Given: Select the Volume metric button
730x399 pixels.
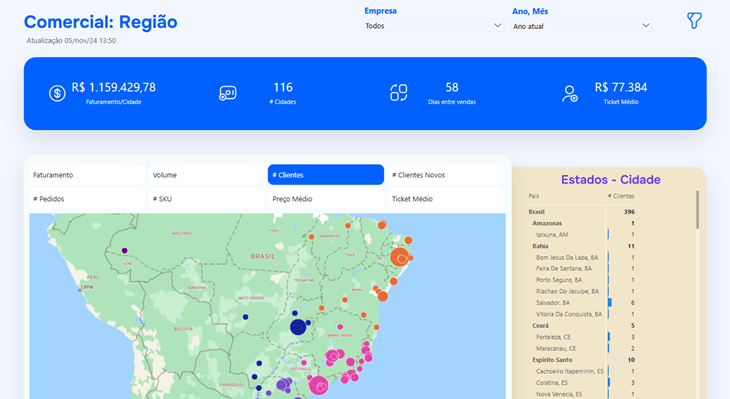Looking at the screenshot, I should tap(206, 175).
